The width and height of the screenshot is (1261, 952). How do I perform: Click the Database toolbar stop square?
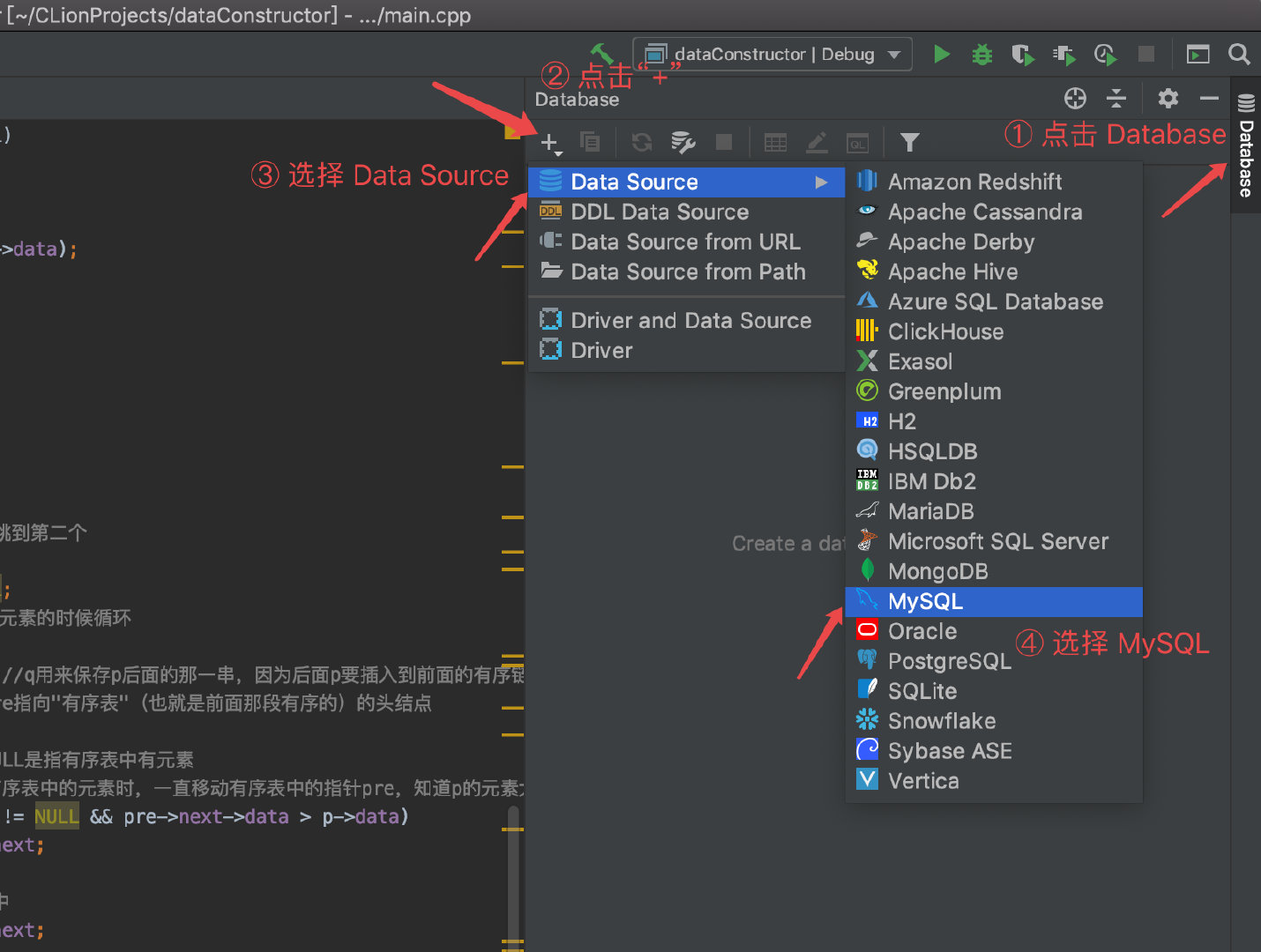(724, 142)
